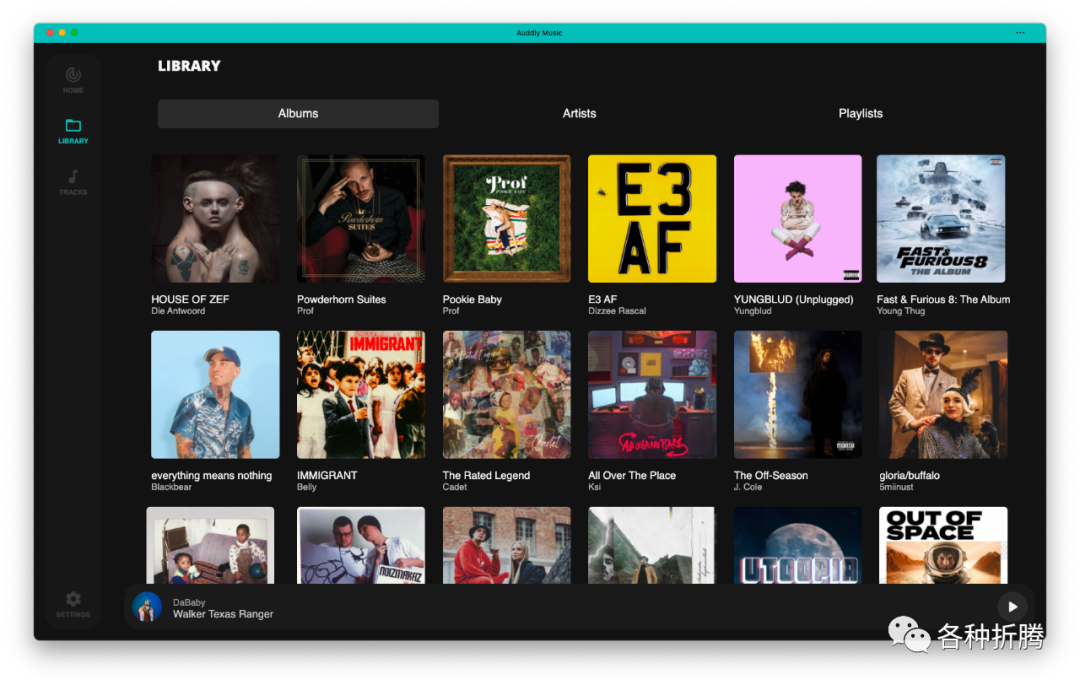Open the IMMIGRANT album cover
1080x685 pixels.
pos(361,394)
